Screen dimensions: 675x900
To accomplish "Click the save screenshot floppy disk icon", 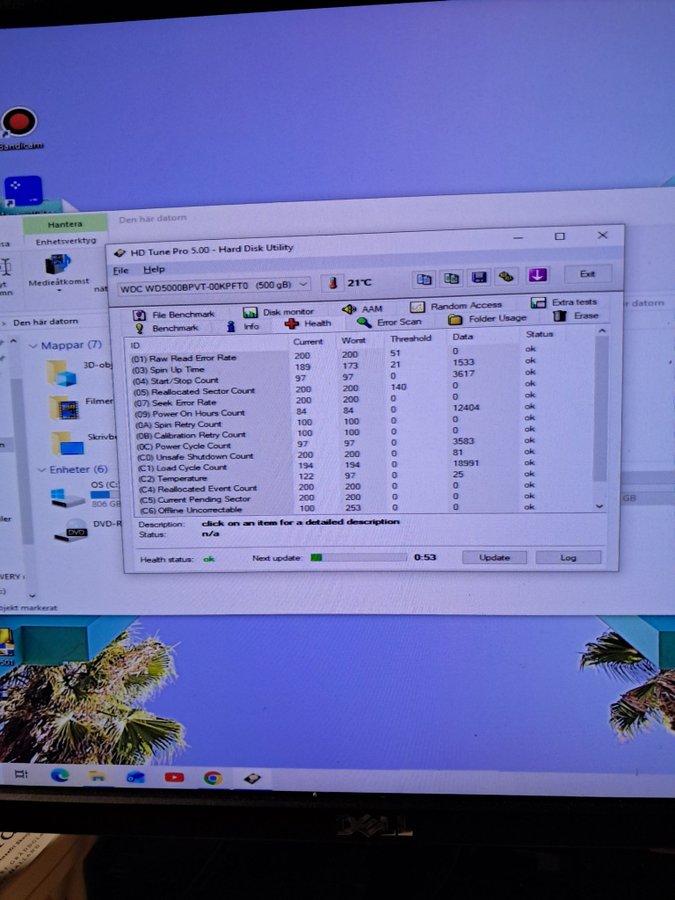I will [479, 277].
